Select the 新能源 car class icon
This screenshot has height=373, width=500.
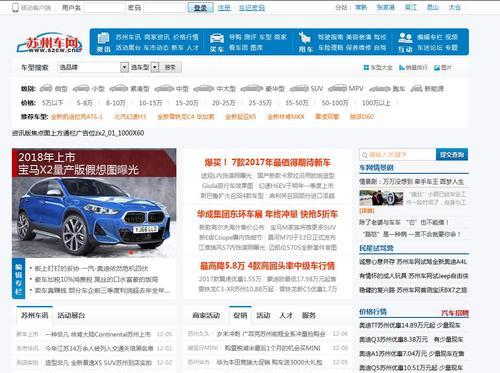click(x=416, y=88)
